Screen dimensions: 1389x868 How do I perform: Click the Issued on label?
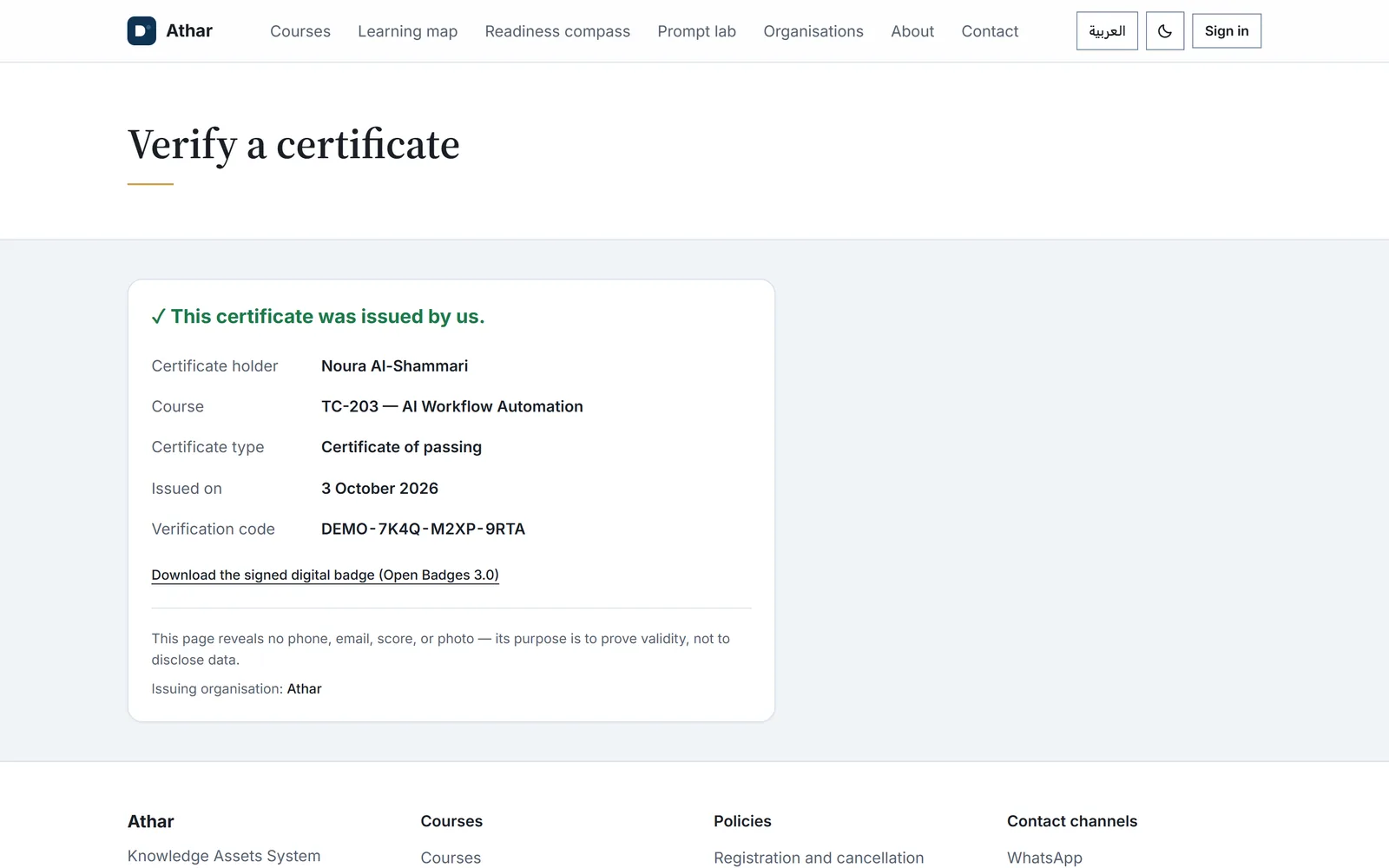tap(187, 488)
